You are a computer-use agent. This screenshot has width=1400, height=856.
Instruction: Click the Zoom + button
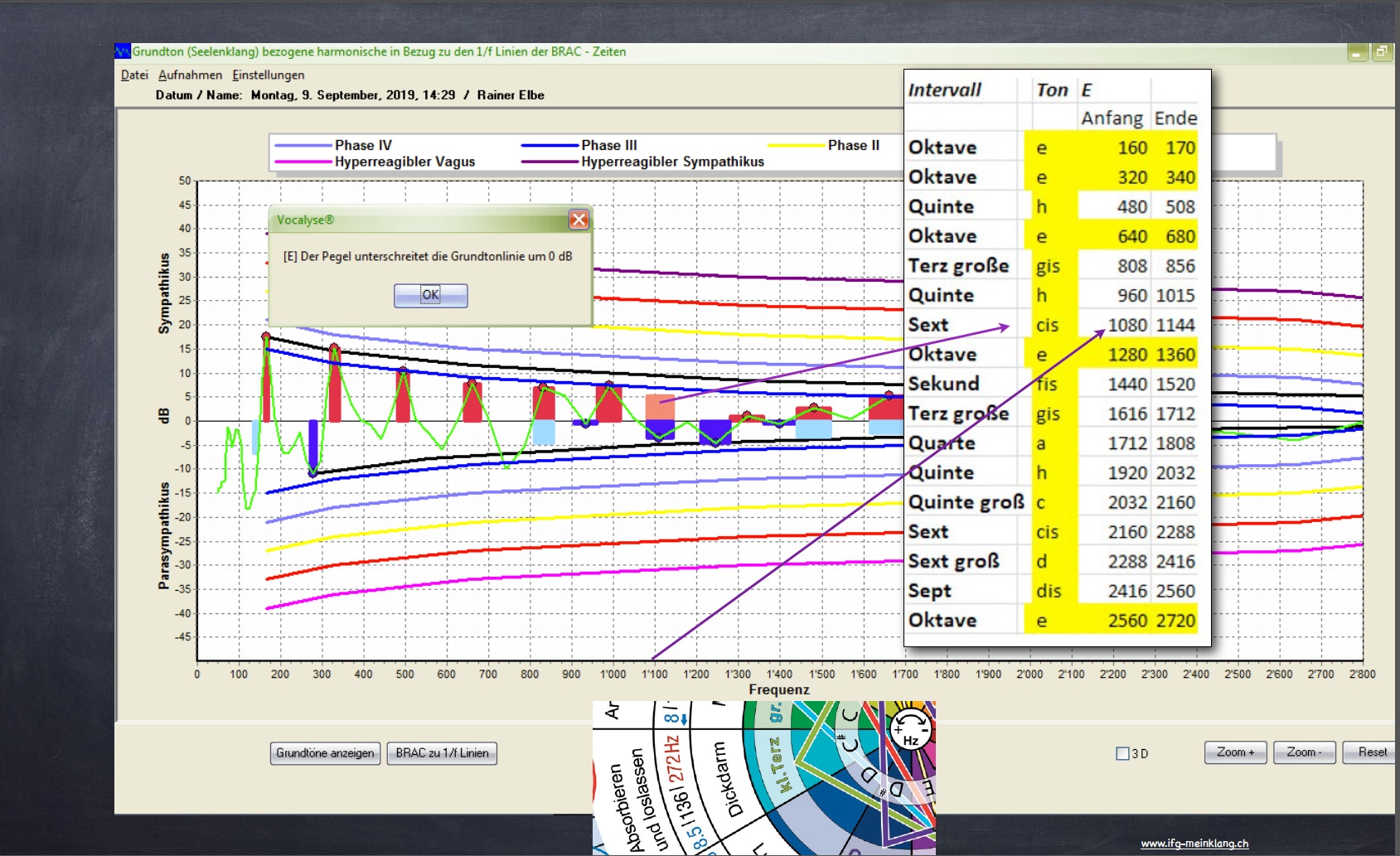point(1235,752)
